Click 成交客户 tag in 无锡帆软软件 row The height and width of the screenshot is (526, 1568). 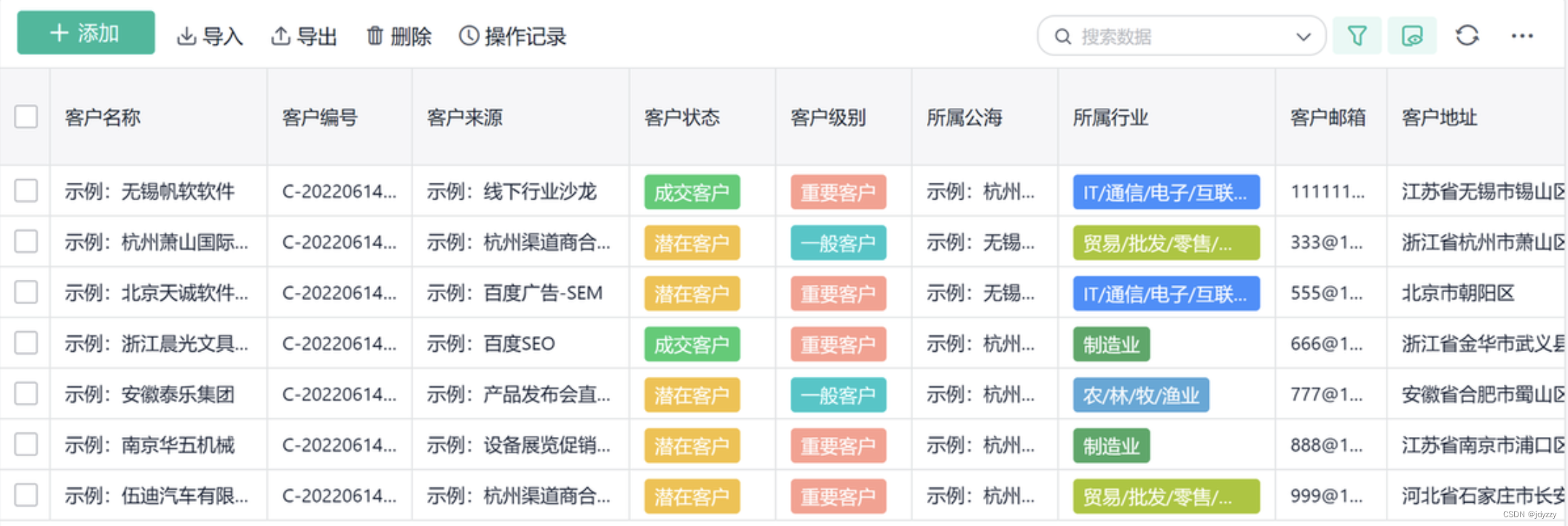tap(692, 192)
